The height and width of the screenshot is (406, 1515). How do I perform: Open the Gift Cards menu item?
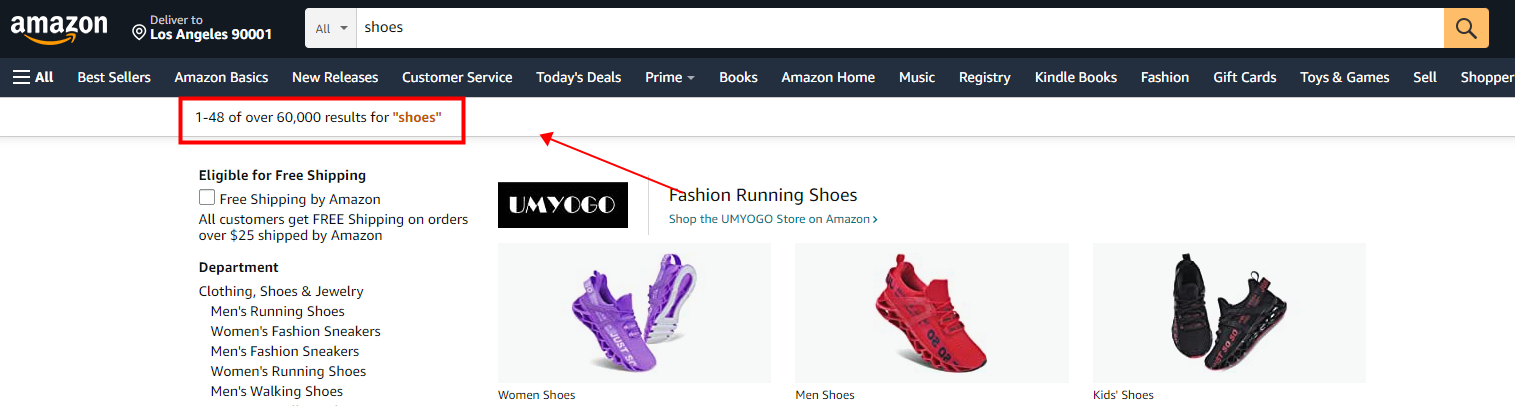coord(1244,77)
